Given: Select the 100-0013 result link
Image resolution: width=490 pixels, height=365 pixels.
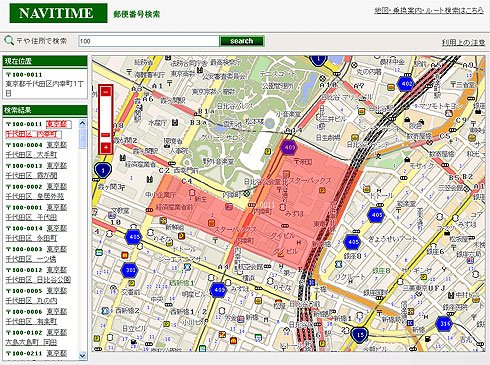Looking at the screenshot, I should (x=37, y=170).
